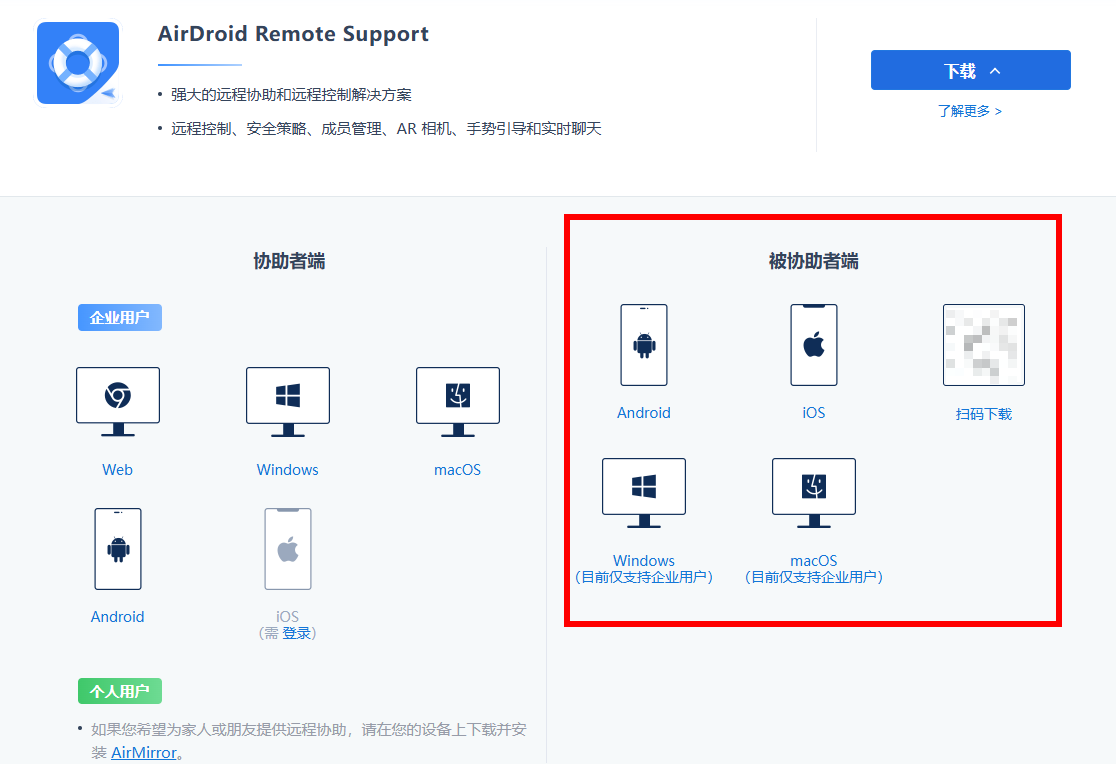
Task: Select the Windows monitor icon under 被协助者端
Action: (644, 493)
